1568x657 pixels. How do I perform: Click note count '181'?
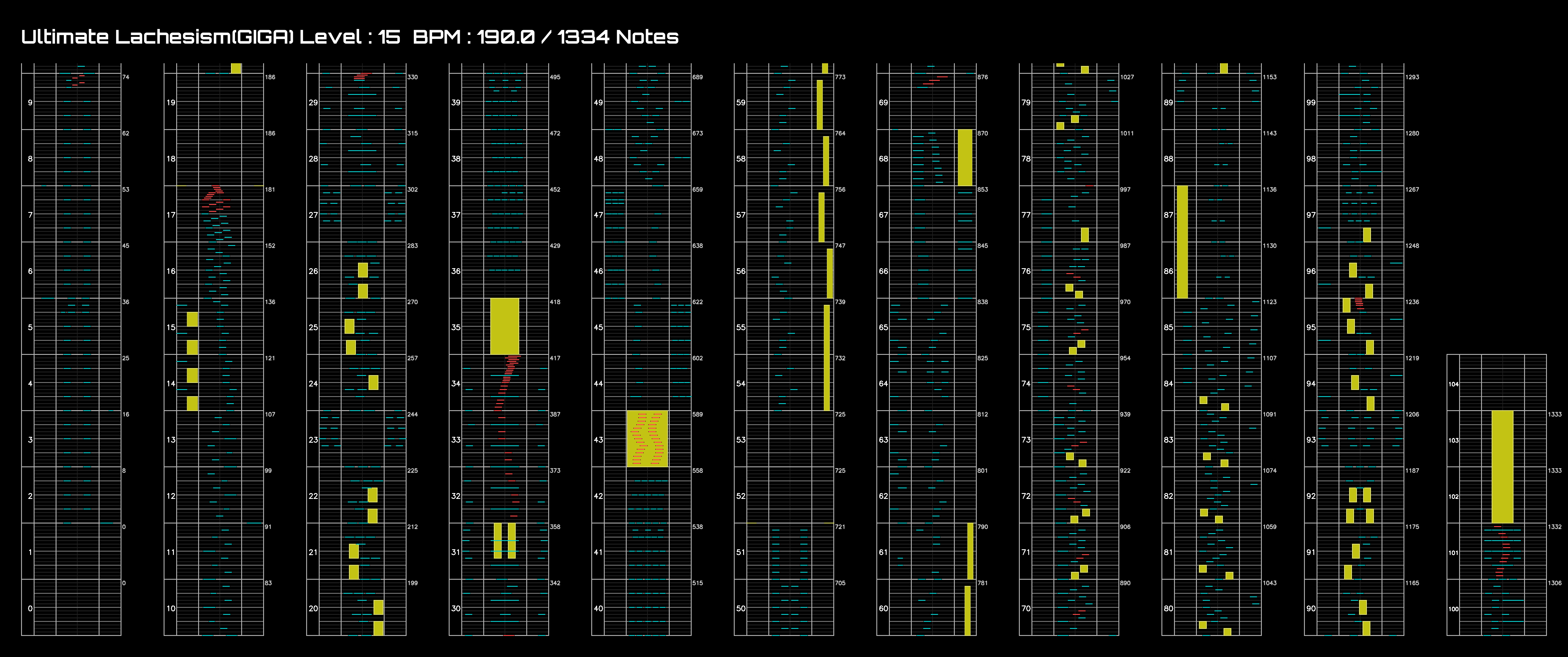click(270, 189)
